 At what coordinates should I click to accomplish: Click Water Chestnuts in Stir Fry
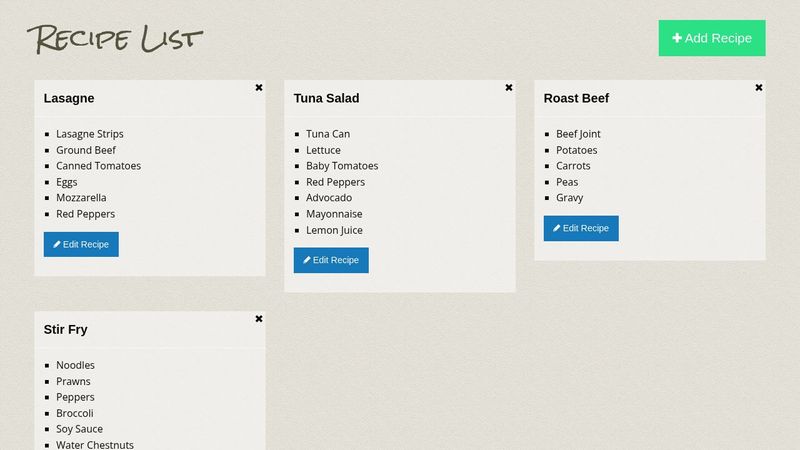pyautogui.click(x=95, y=445)
